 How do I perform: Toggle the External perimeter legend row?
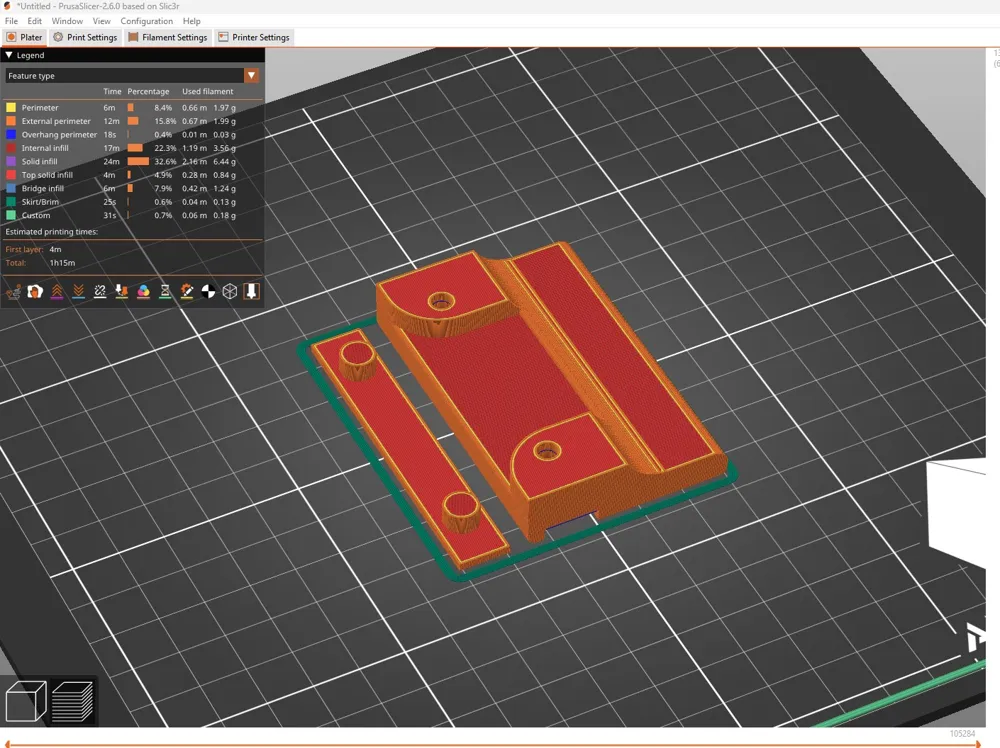click(x=133, y=121)
